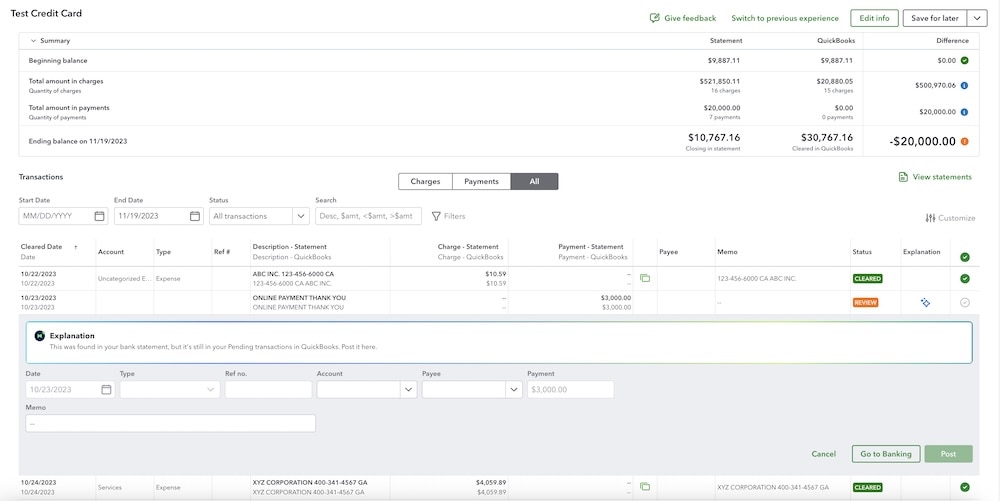Click Cancel in the explanation form
The image size is (1000, 501).
coord(823,454)
